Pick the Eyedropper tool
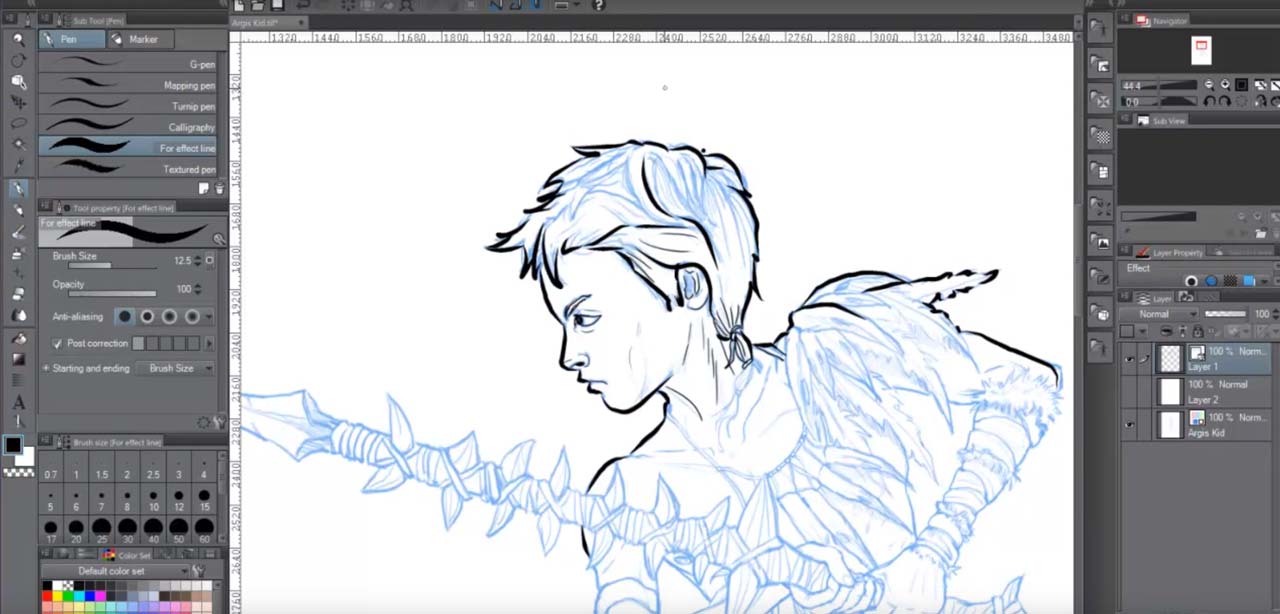The width and height of the screenshot is (1280, 614). coord(18,162)
